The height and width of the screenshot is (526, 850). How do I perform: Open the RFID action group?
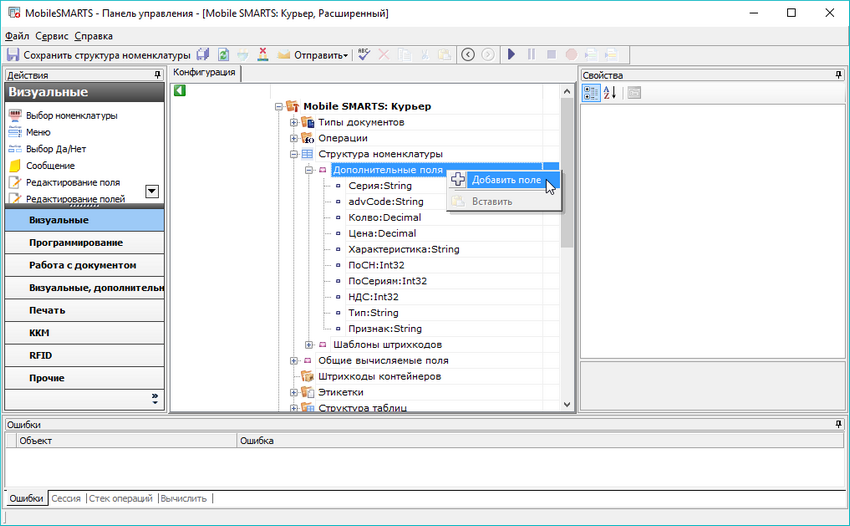click(x=85, y=356)
